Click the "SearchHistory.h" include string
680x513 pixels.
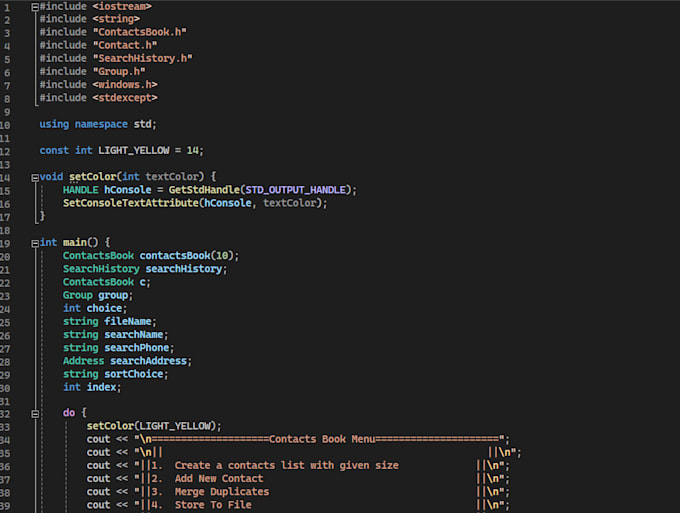[x=143, y=58]
